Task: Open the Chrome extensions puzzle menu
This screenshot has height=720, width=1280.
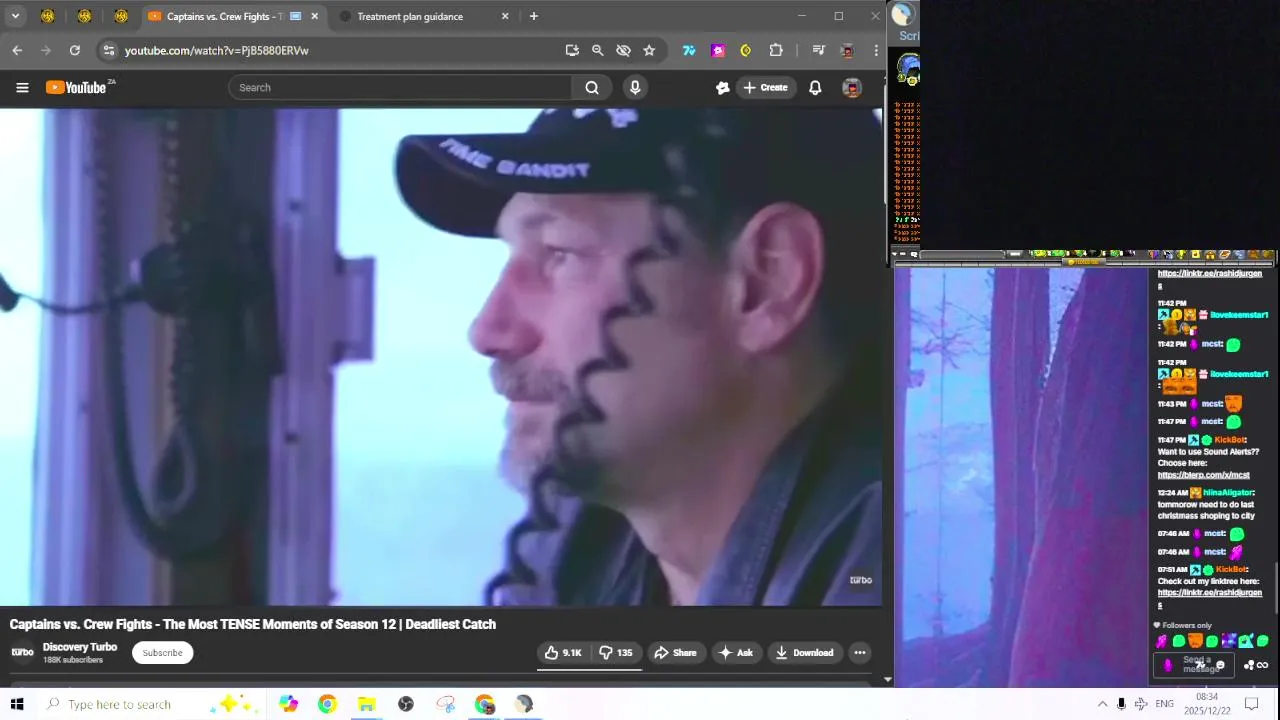Action: click(776, 50)
